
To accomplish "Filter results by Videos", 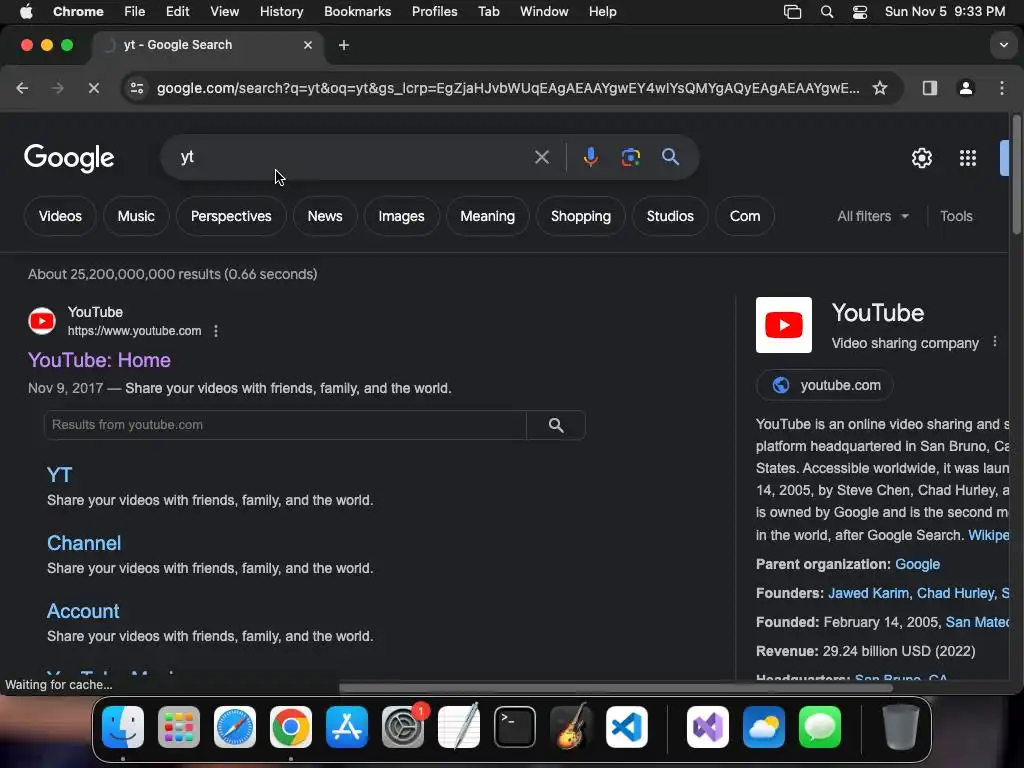I will tap(60, 216).
